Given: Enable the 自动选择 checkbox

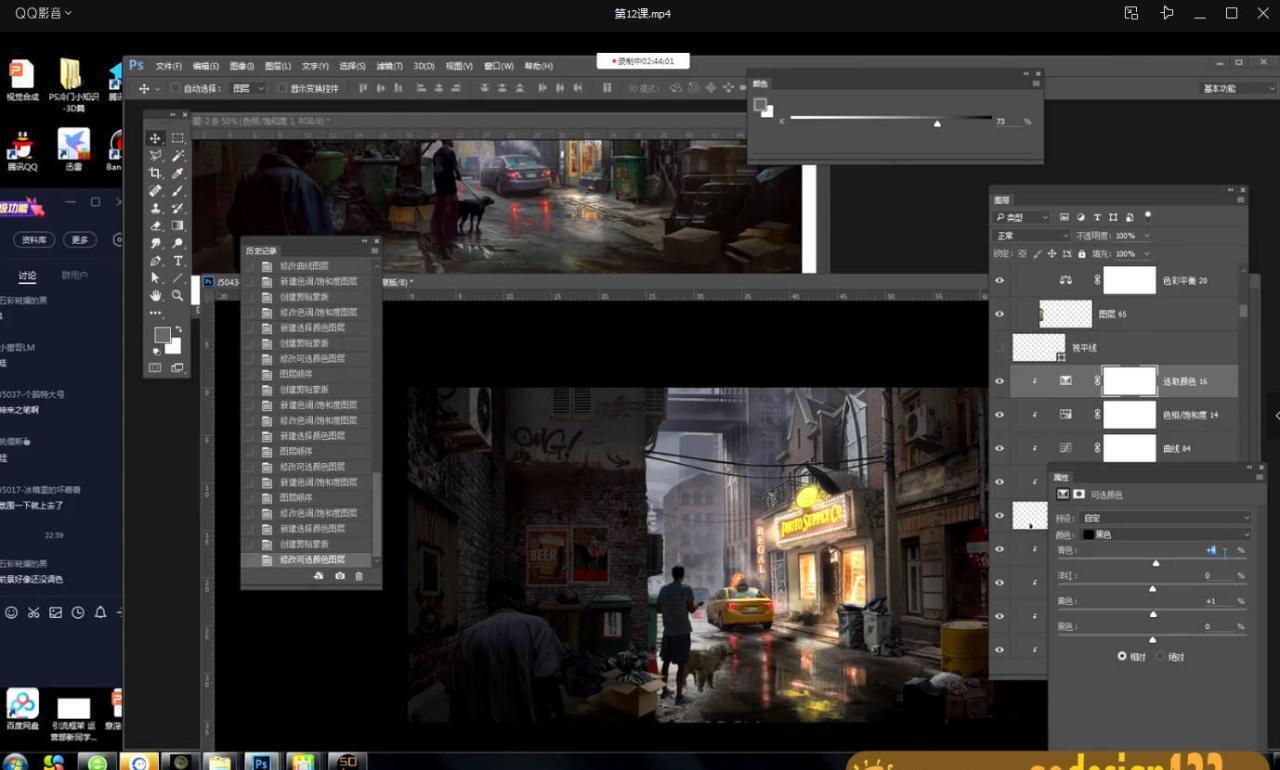Looking at the screenshot, I should click(176, 88).
